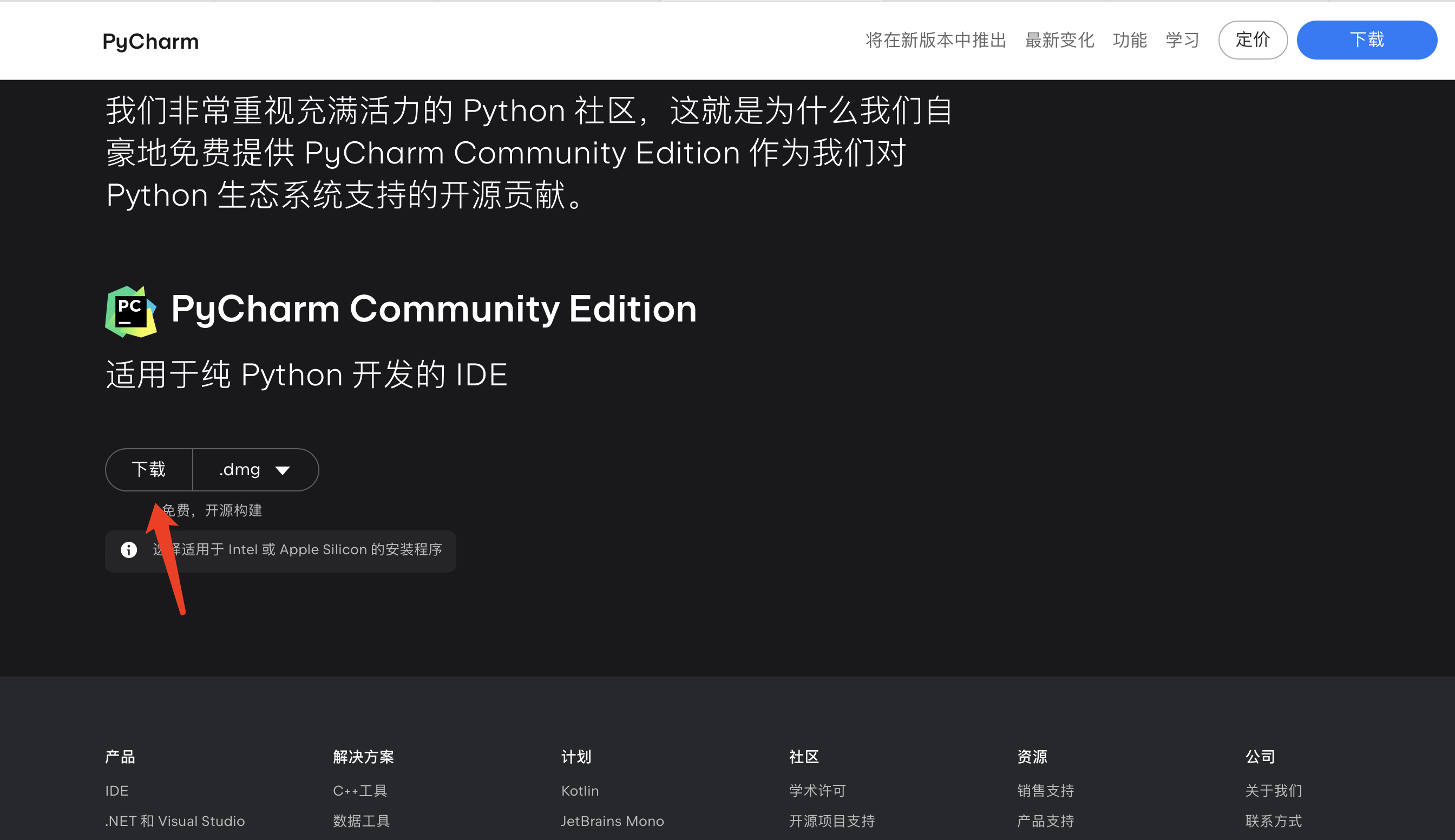Open the IDE footer link

point(117,790)
